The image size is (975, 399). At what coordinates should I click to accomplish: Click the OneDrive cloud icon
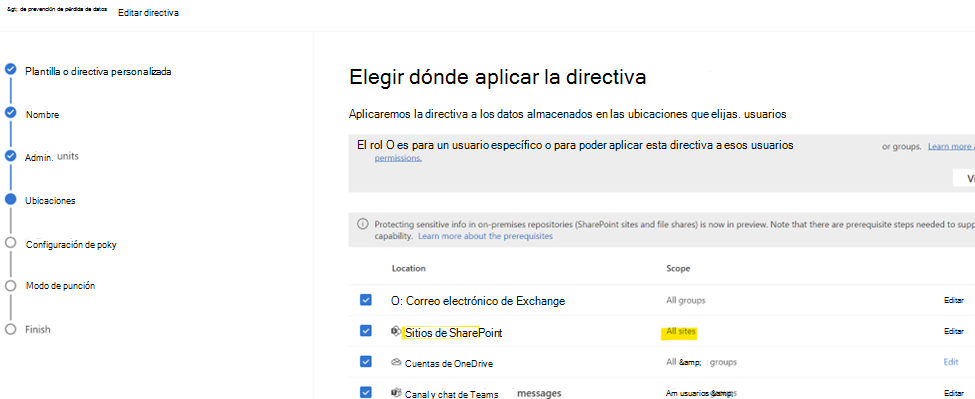395,362
